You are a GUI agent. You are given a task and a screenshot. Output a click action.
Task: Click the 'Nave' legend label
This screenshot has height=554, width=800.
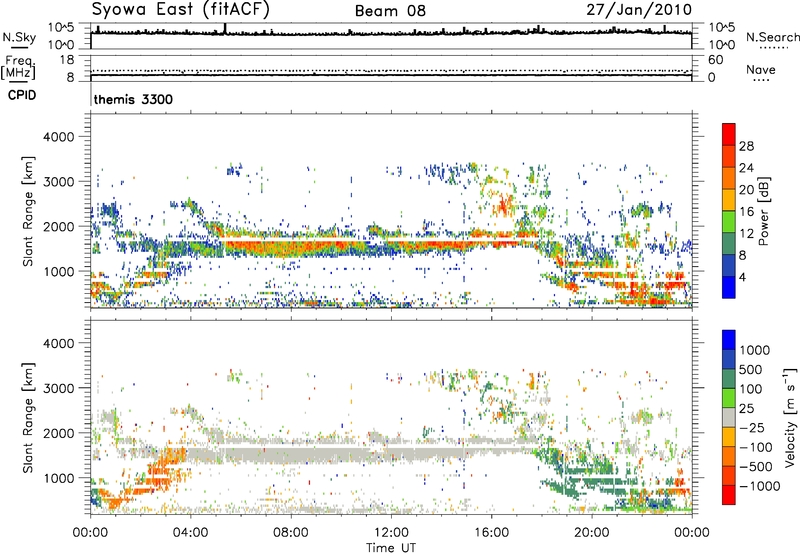pos(761,70)
